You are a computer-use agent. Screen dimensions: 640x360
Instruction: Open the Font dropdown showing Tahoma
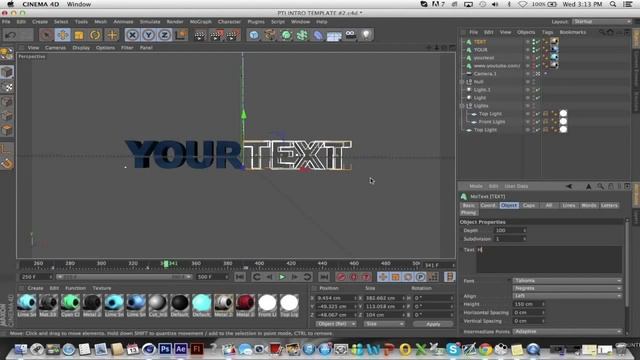567,281
